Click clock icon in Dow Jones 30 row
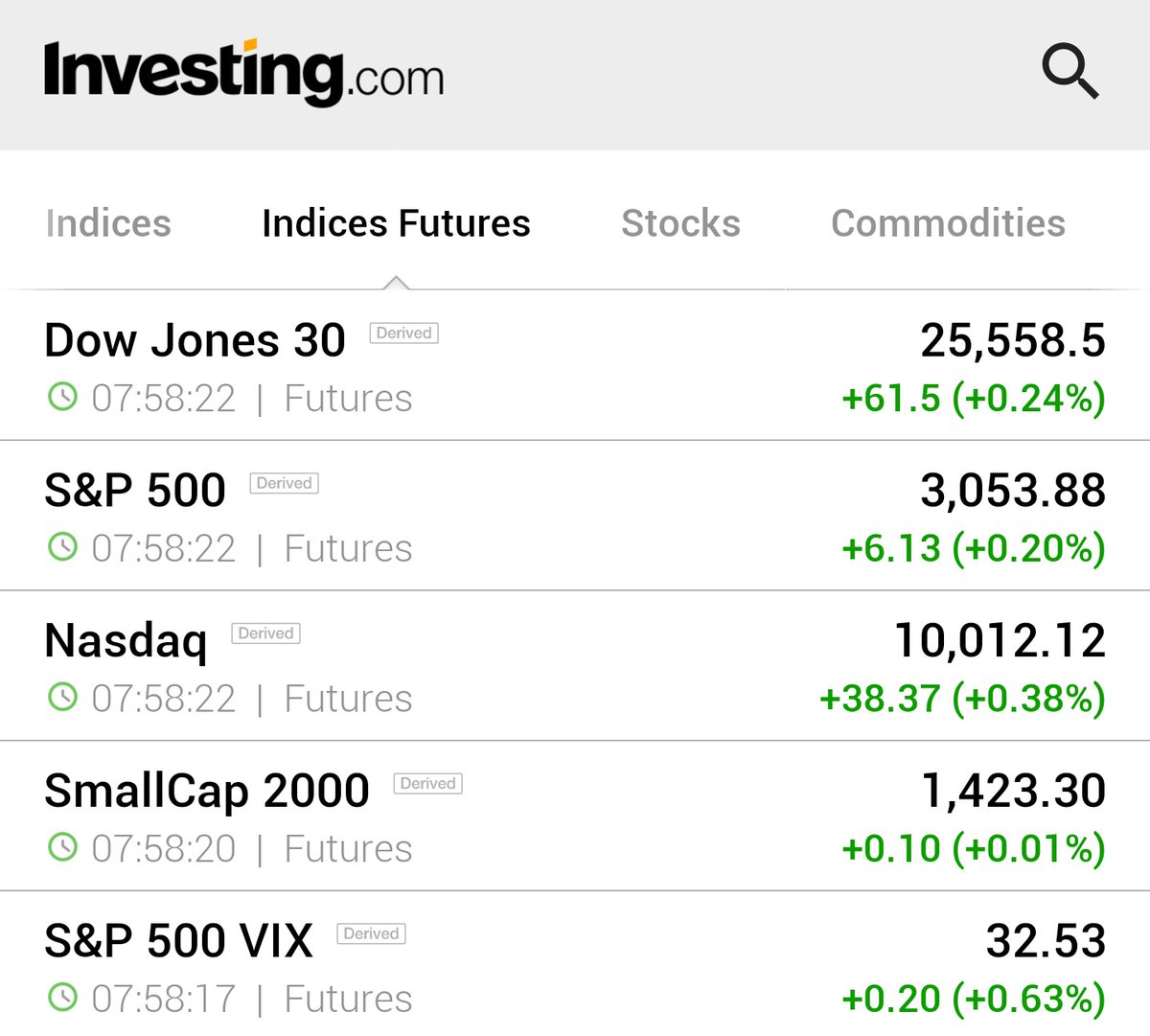The image size is (1150, 1036). 62,397
